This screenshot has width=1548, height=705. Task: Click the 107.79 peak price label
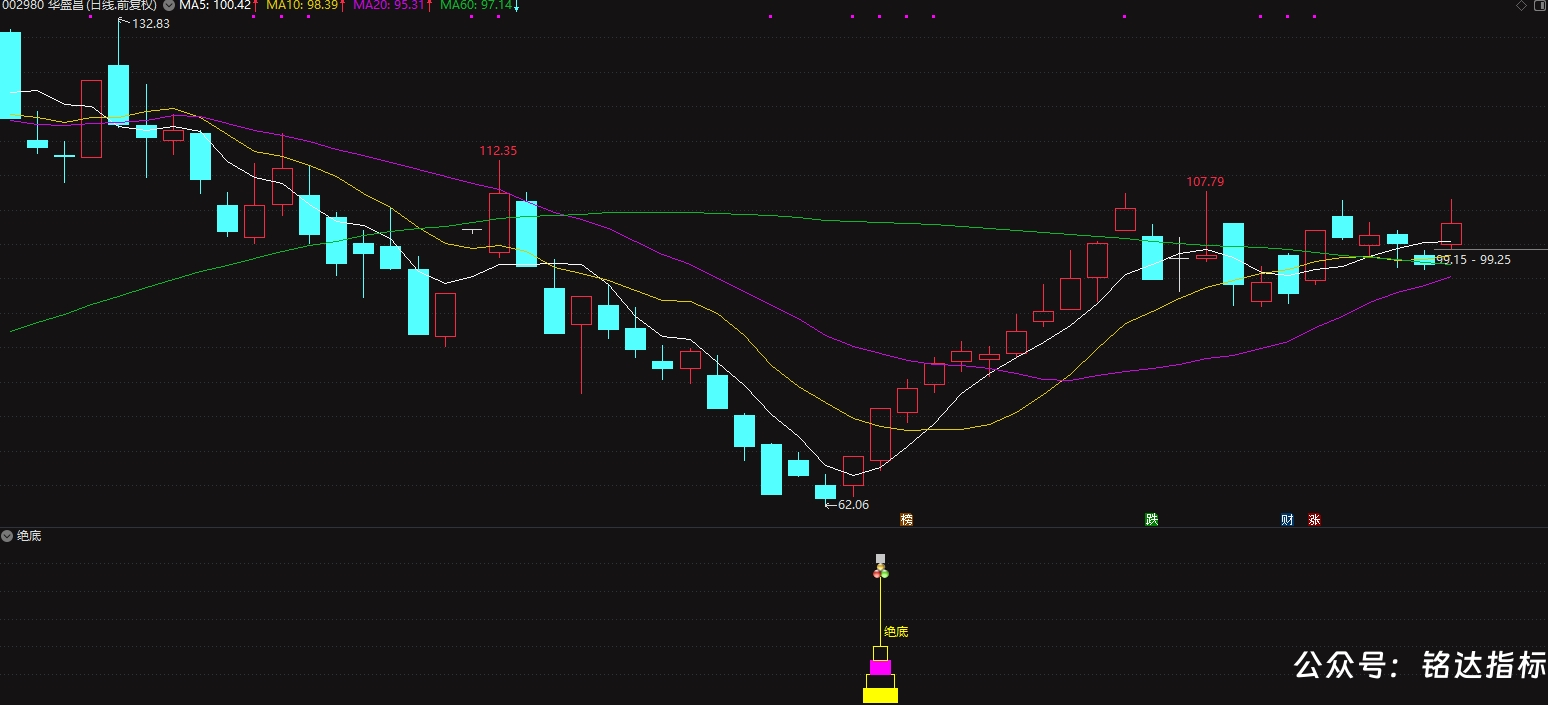[1205, 182]
